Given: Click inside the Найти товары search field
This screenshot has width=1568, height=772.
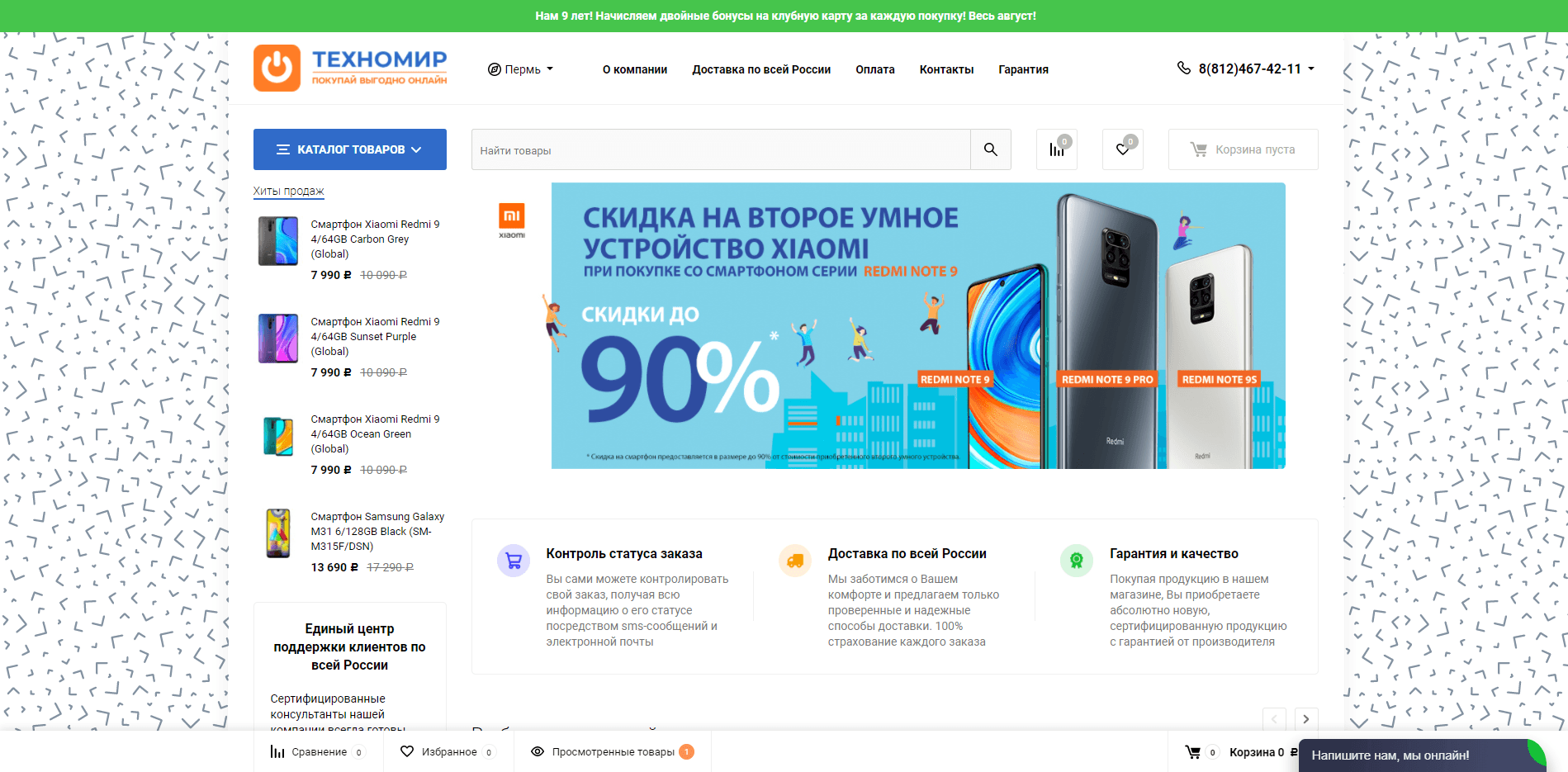Looking at the screenshot, I should pos(718,149).
